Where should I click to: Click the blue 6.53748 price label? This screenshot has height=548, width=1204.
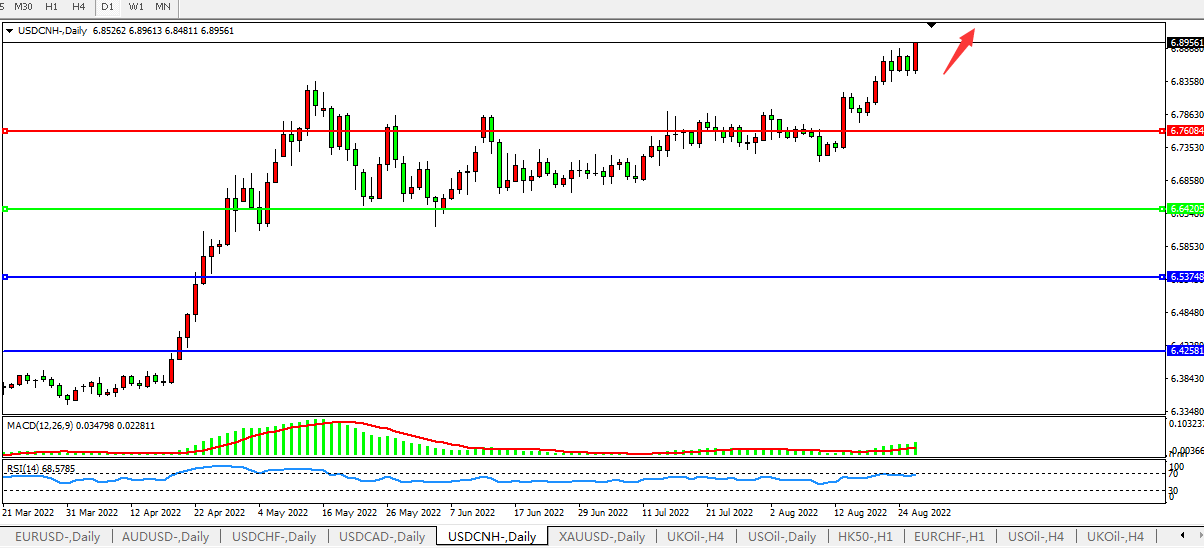pyautogui.click(x=1184, y=277)
